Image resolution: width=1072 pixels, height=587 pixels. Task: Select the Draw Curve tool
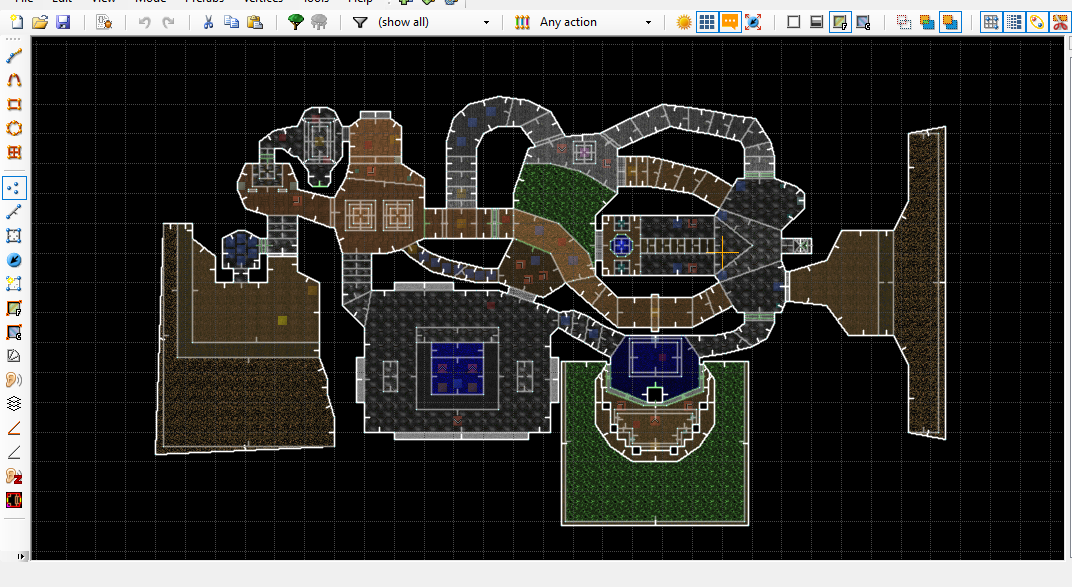point(14,80)
